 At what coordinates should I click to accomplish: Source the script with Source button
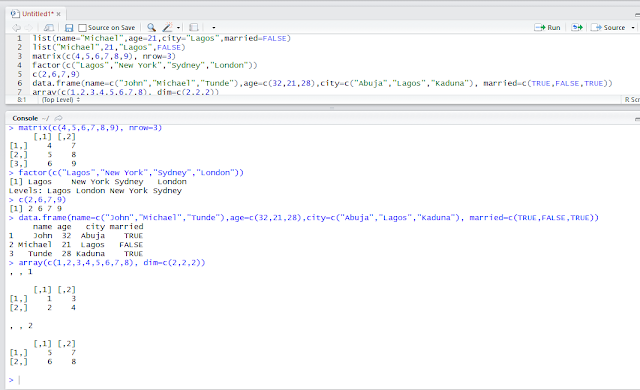(x=608, y=27)
